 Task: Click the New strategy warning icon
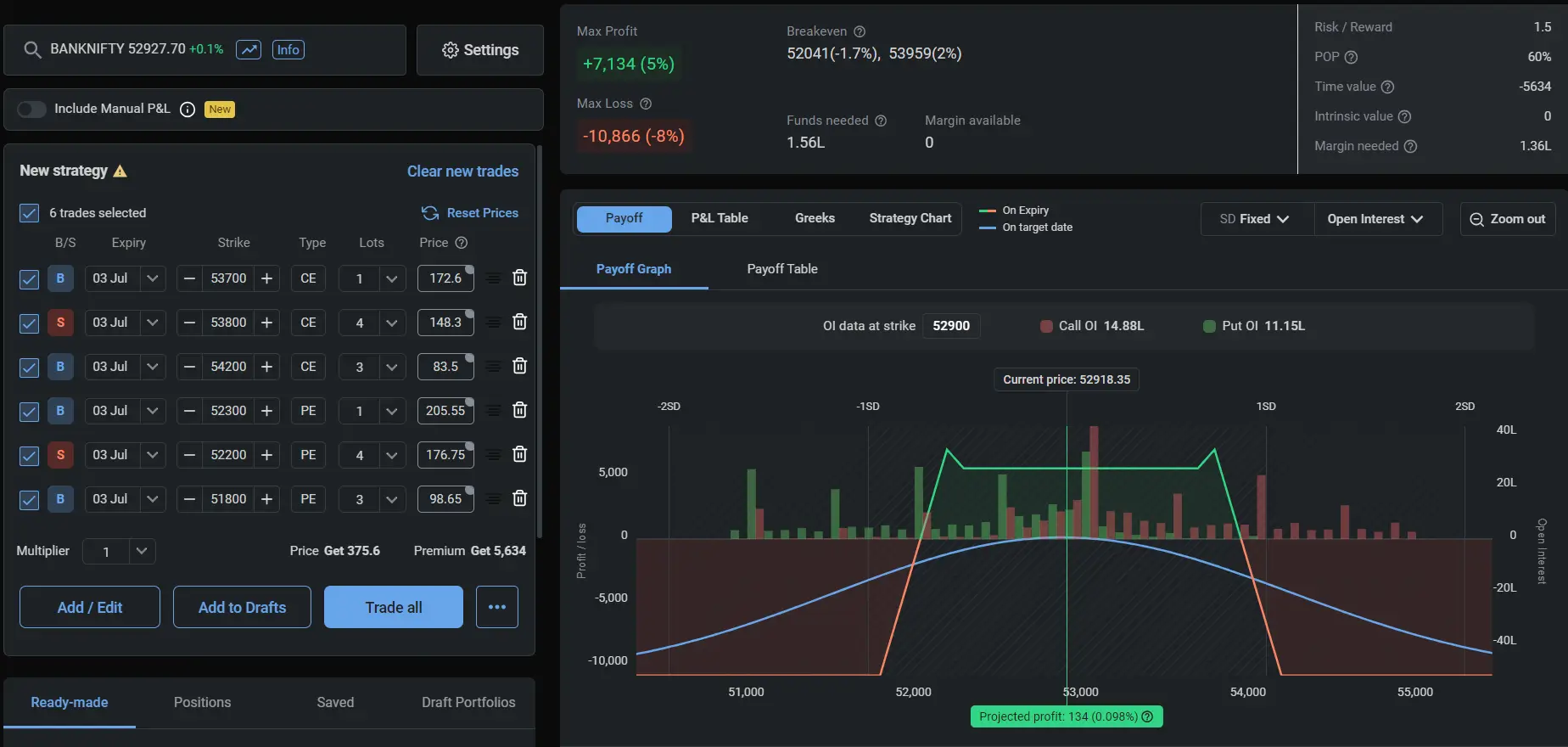[120, 171]
